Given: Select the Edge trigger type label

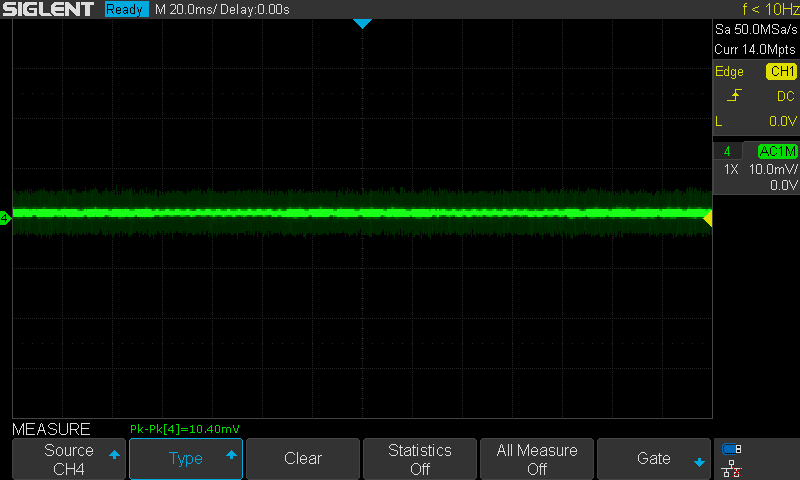Looking at the screenshot, I should click(x=729, y=72).
